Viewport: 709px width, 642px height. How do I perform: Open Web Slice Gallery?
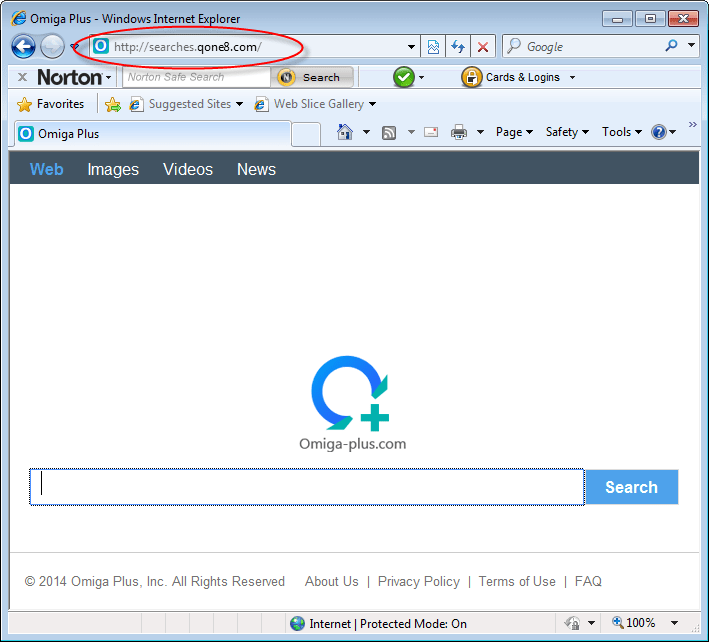tap(315, 104)
